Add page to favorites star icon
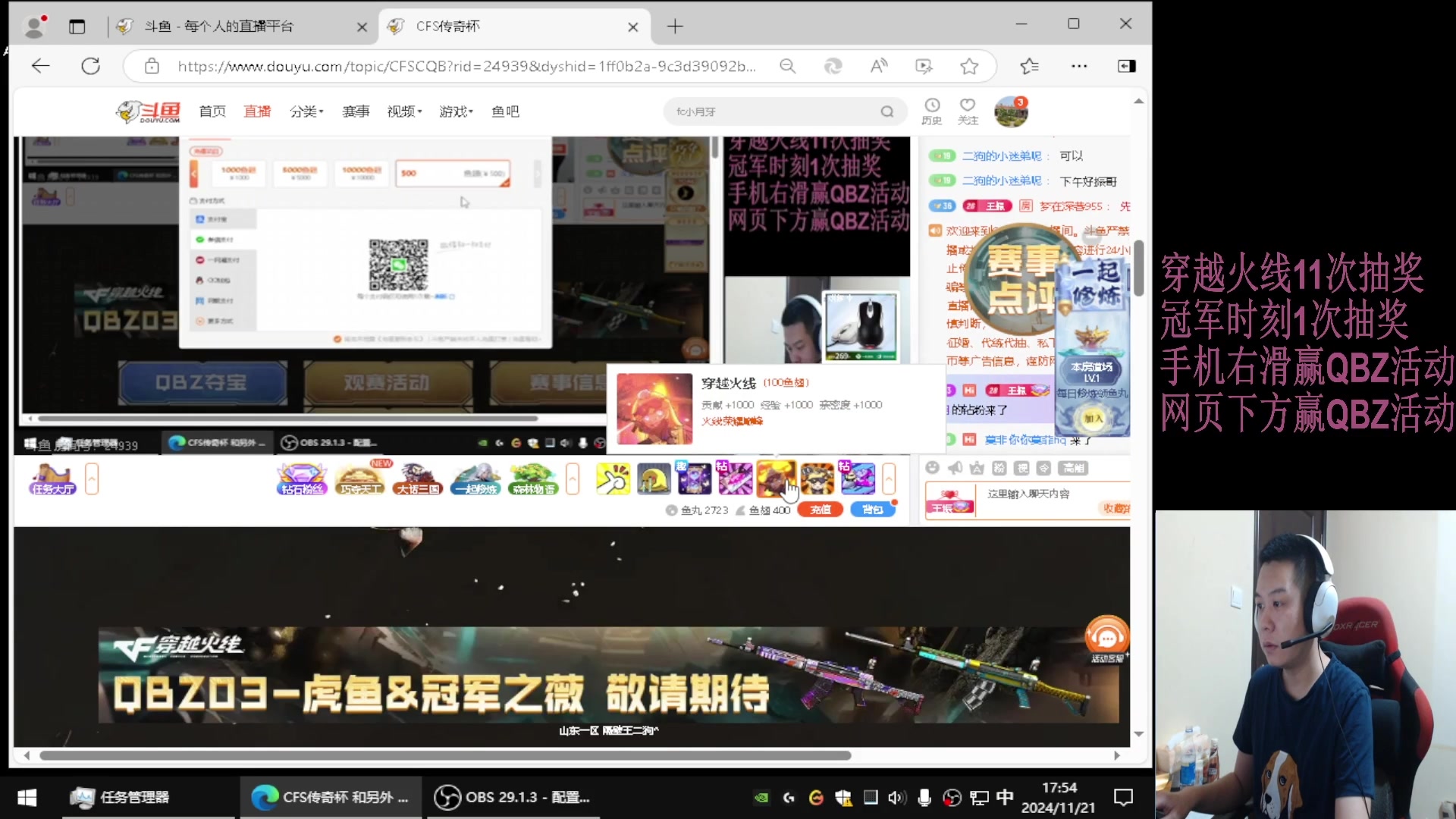The image size is (1456, 819). (969, 66)
